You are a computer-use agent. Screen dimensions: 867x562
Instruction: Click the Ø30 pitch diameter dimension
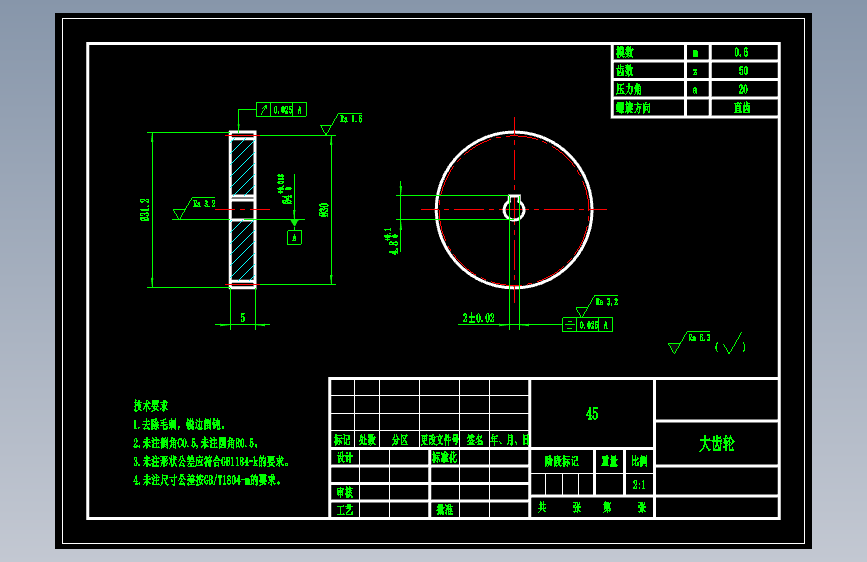point(324,210)
